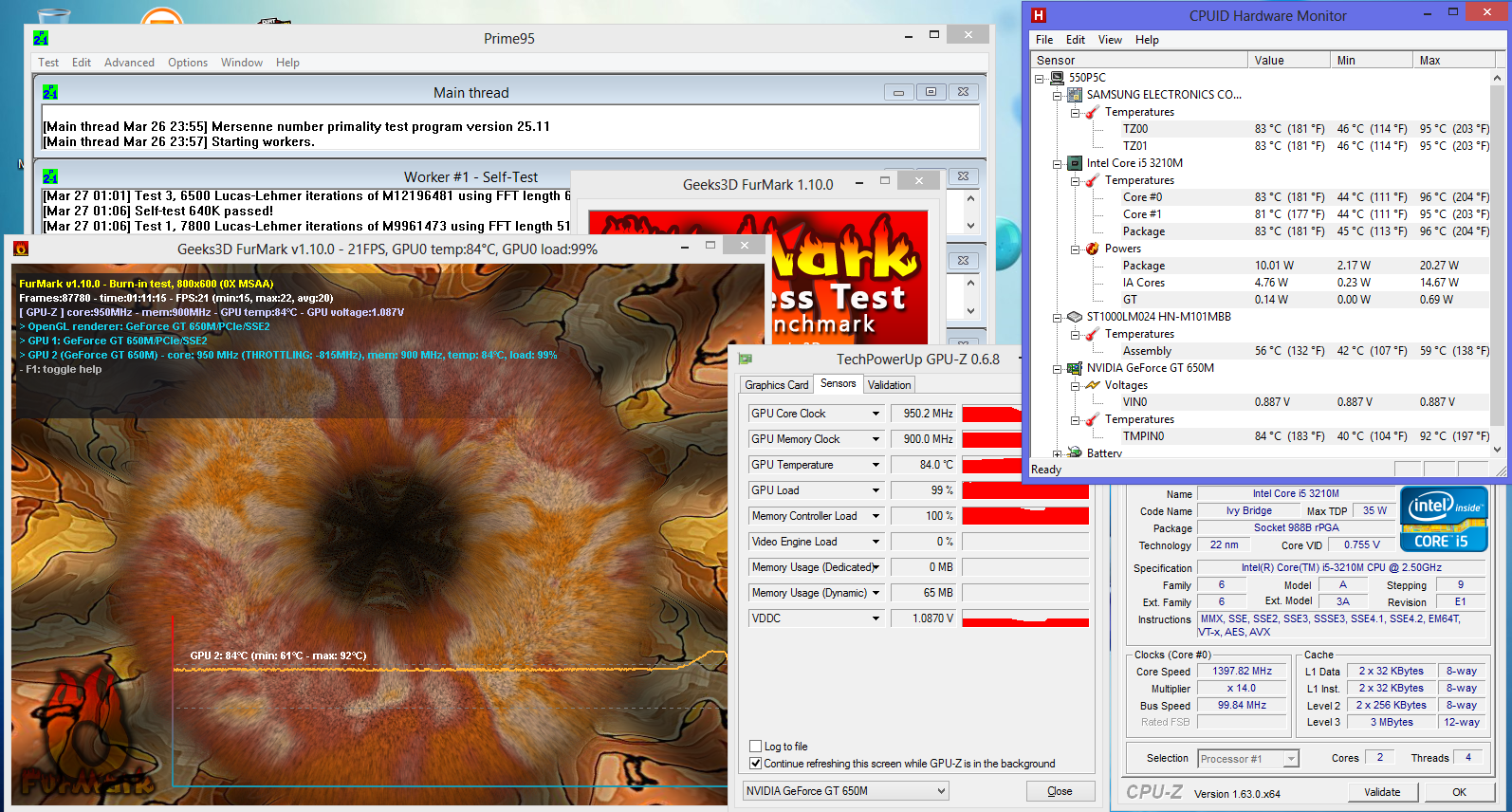The image size is (1512, 812).
Task: Click the Powers flame icon under Intel Core
Action: point(1093,249)
